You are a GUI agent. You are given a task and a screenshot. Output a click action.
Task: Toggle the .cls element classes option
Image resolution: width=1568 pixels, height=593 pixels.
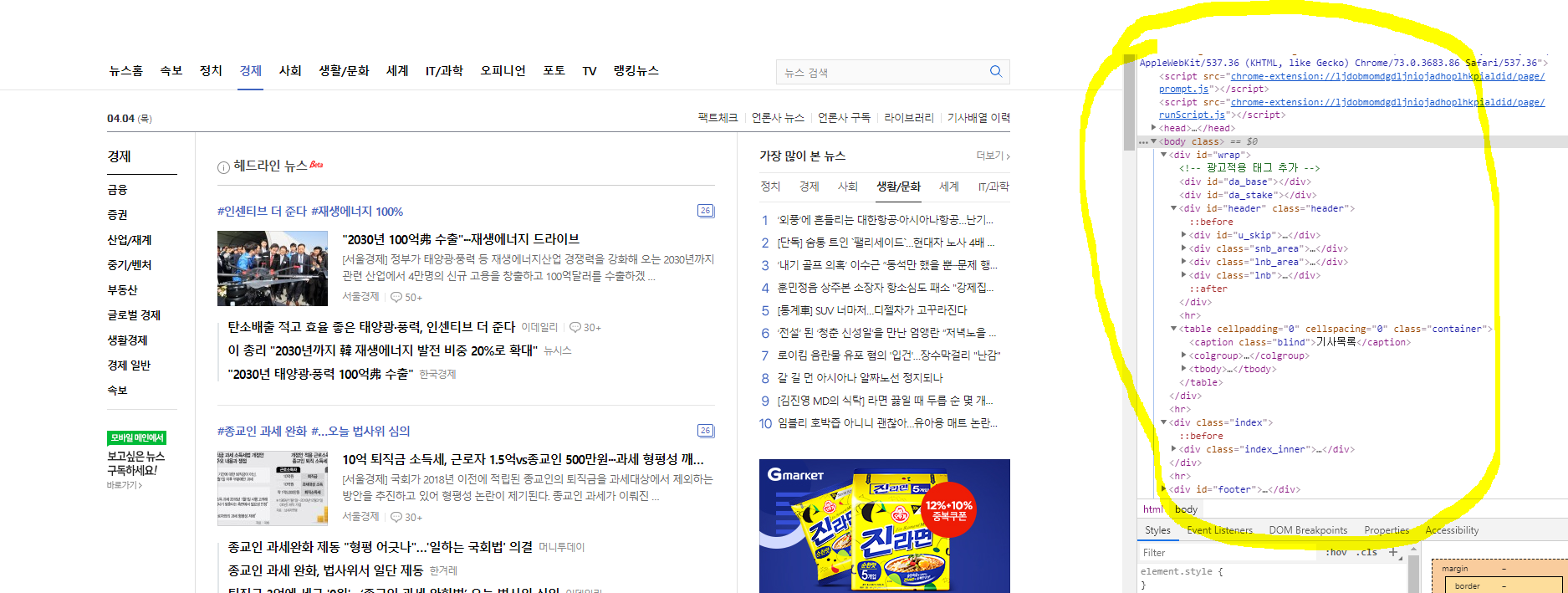point(1368,552)
